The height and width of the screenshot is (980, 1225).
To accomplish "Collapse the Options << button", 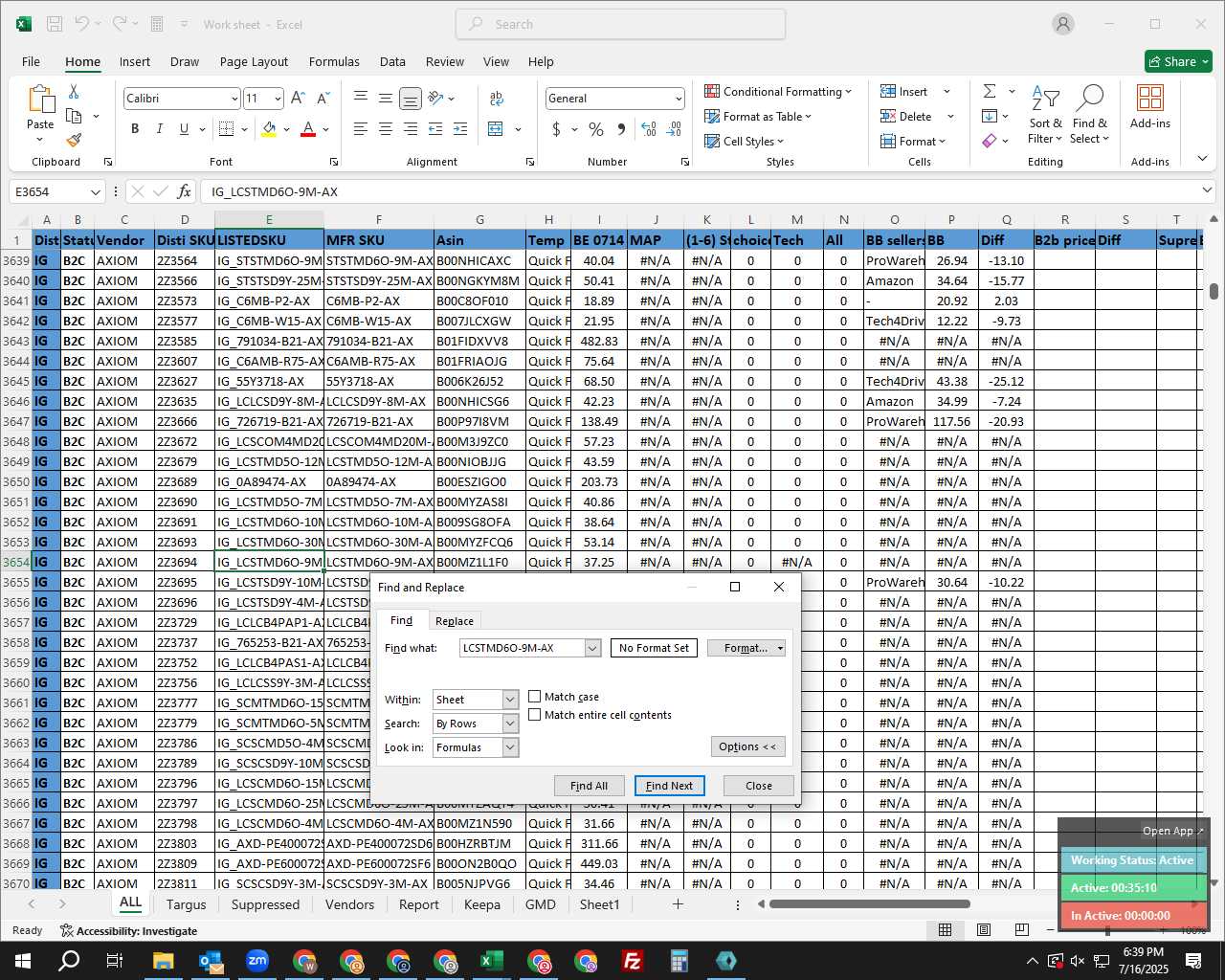I will pos(747,746).
